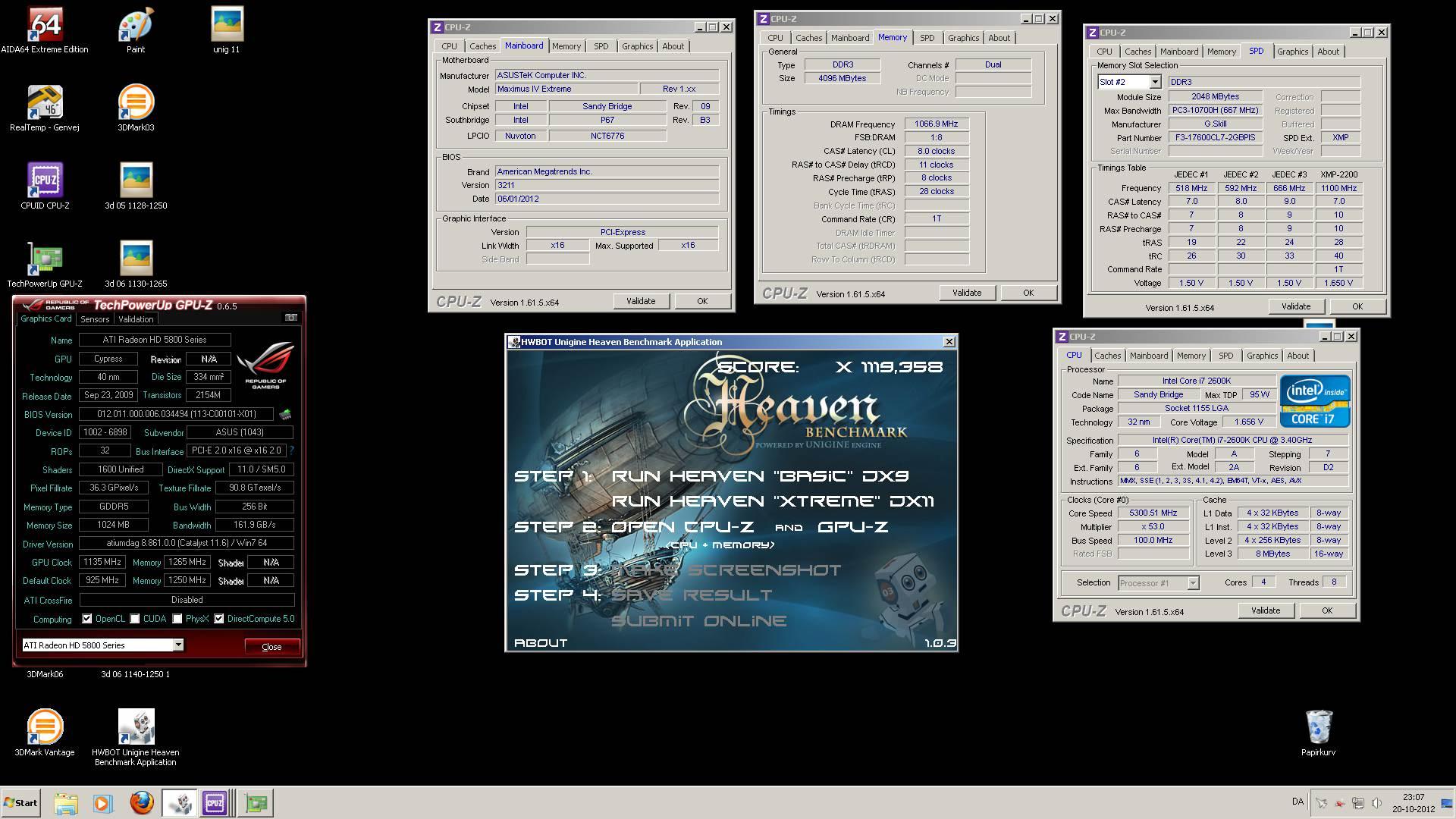Select the 3DMark06 desktop label

(45, 674)
